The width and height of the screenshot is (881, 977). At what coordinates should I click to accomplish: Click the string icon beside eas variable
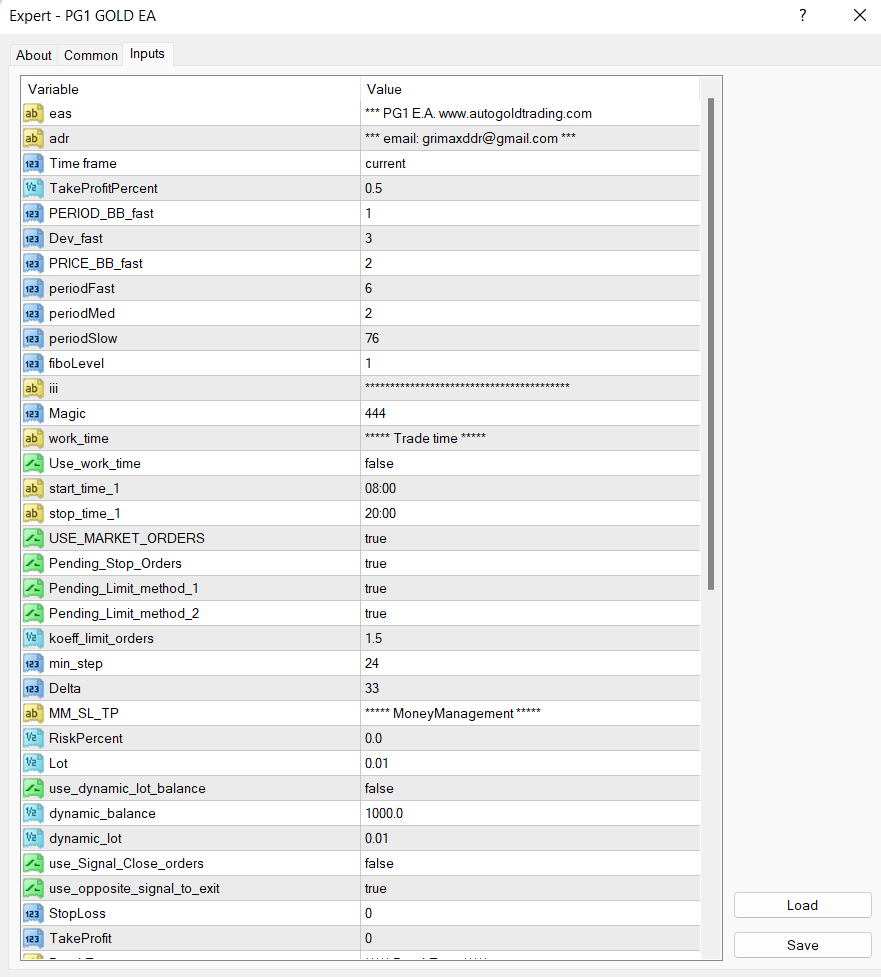pyautogui.click(x=33, y=113)
